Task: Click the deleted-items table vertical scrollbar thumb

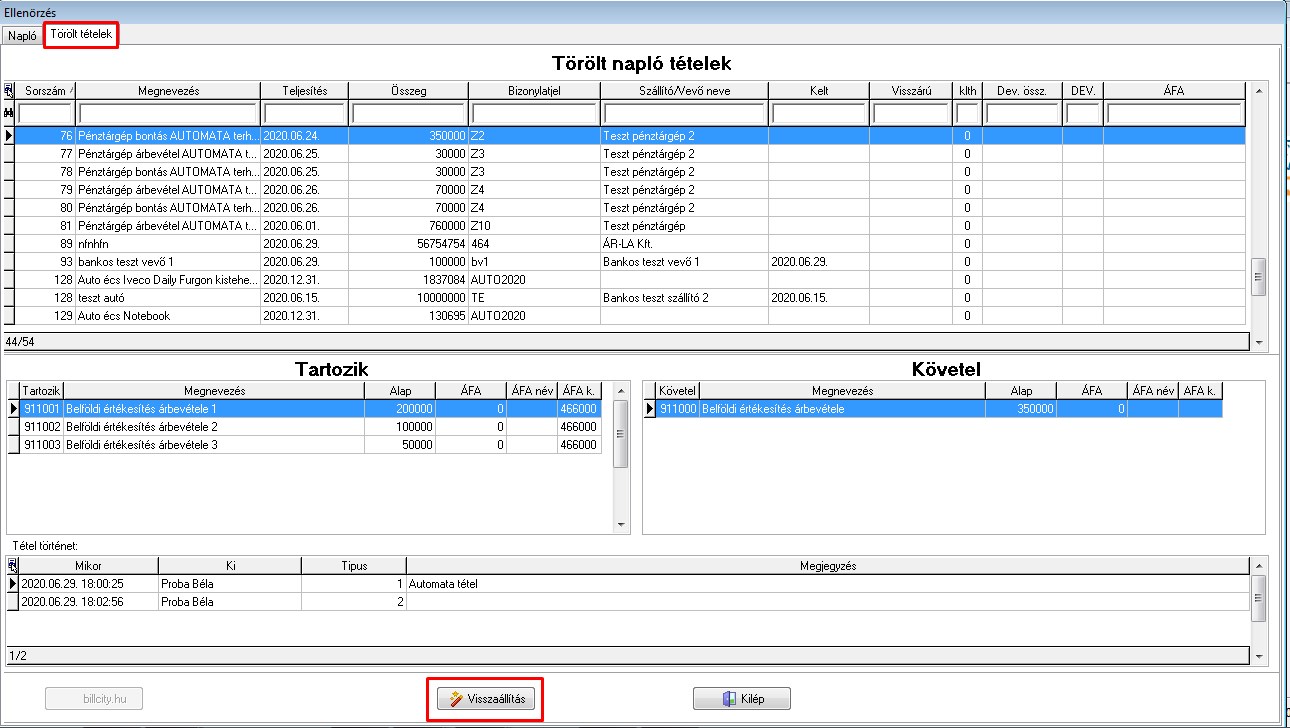Action: [x=1258, y=277]
